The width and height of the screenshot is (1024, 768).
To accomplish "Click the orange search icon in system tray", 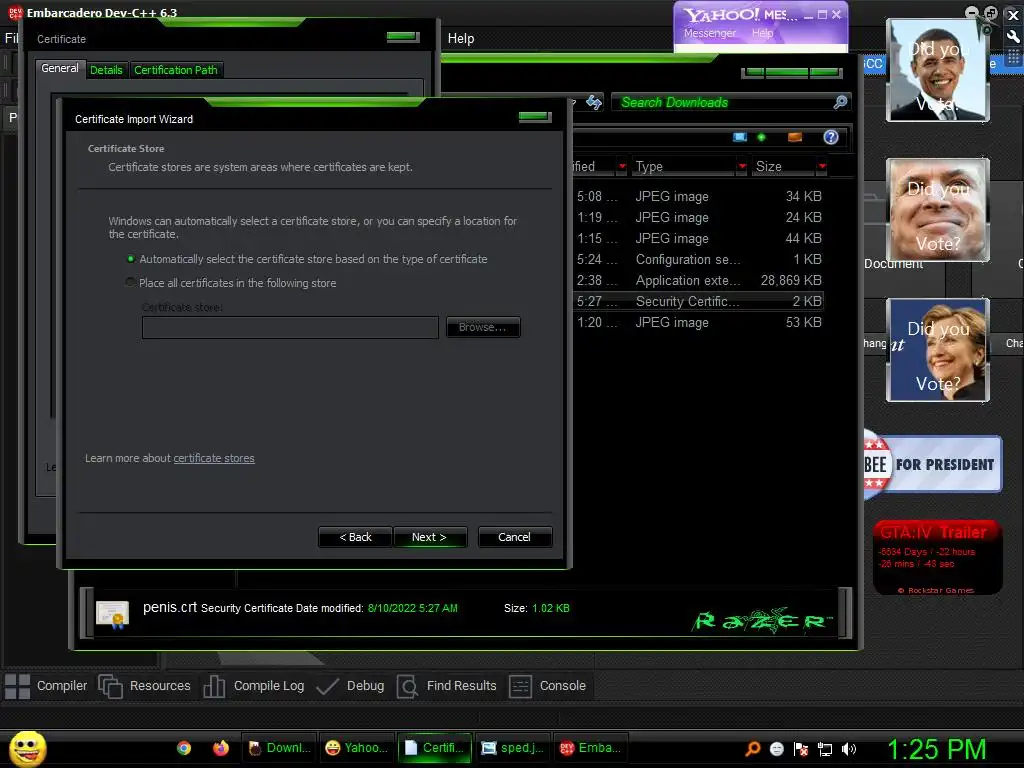I will 753,748.
